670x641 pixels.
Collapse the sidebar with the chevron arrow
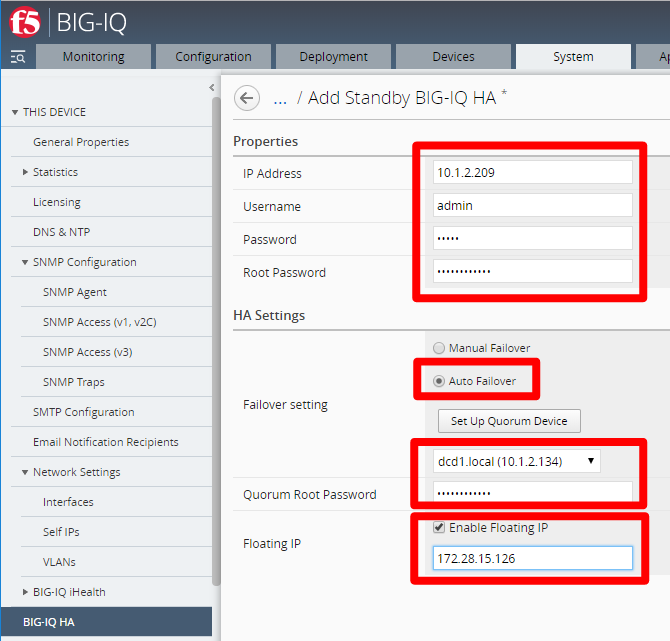(x=212, y=88)
